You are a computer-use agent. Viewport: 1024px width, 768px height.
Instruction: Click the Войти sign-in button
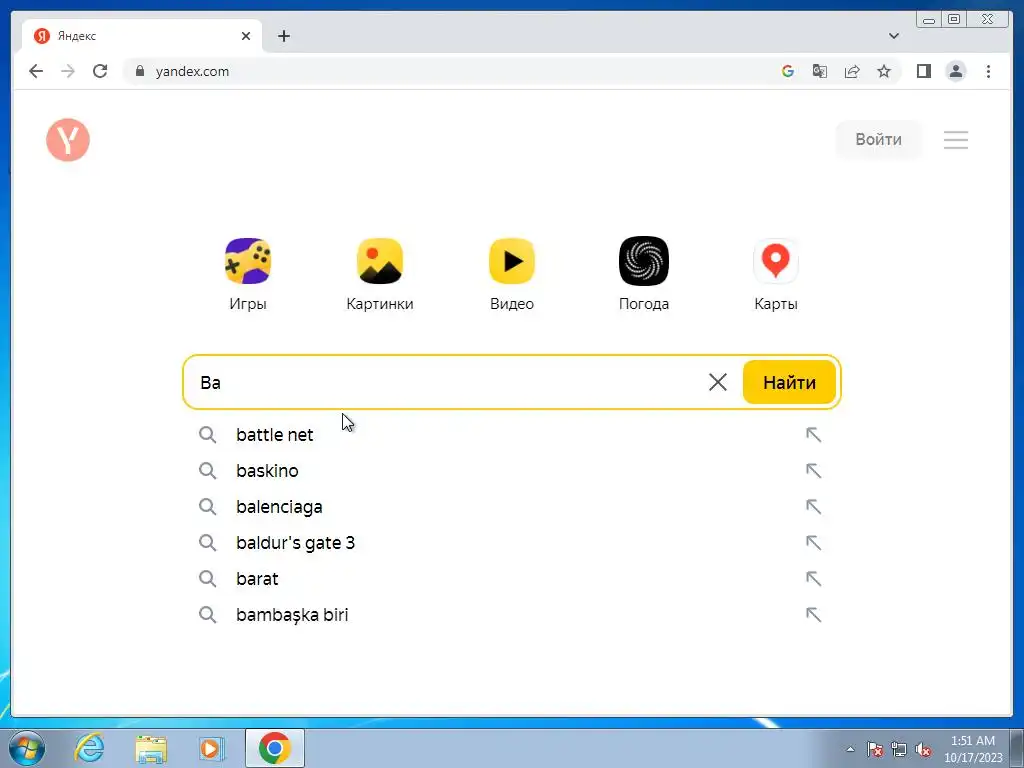878,140
